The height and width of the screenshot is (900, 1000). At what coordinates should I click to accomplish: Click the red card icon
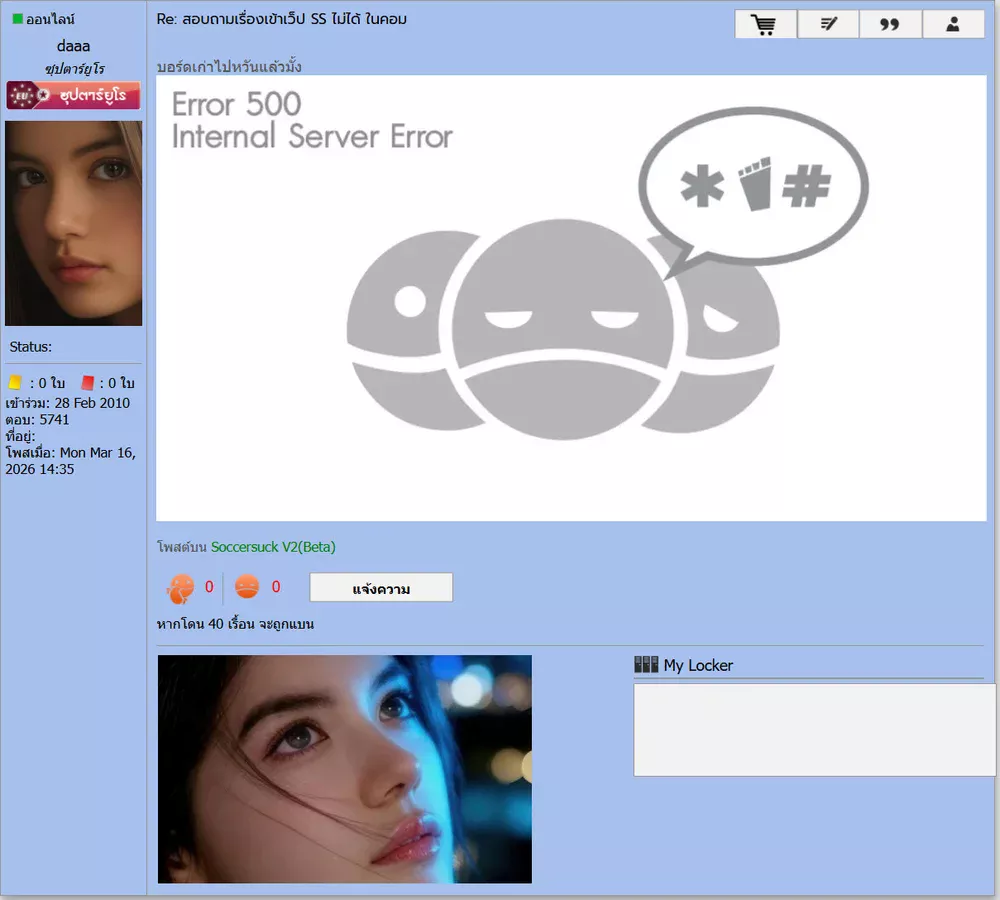(87, 382)
